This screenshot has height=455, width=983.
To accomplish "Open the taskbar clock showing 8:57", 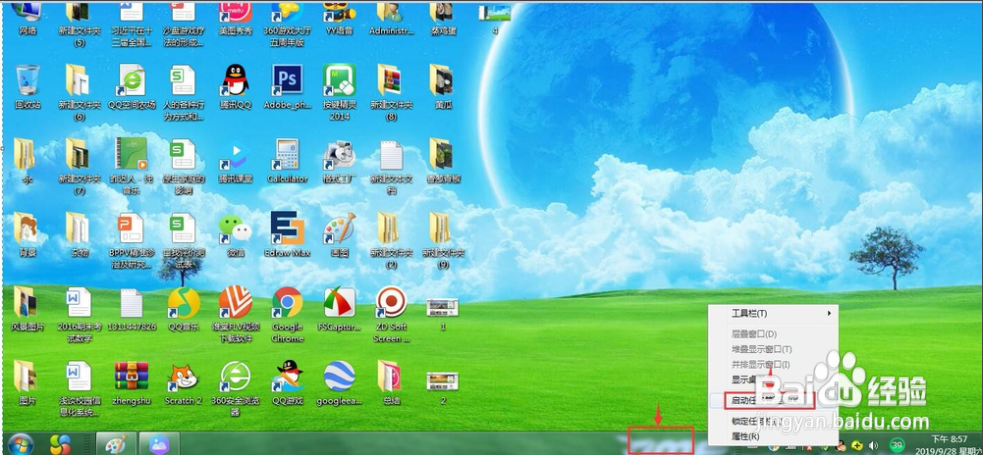I will [x=949, y=444].
